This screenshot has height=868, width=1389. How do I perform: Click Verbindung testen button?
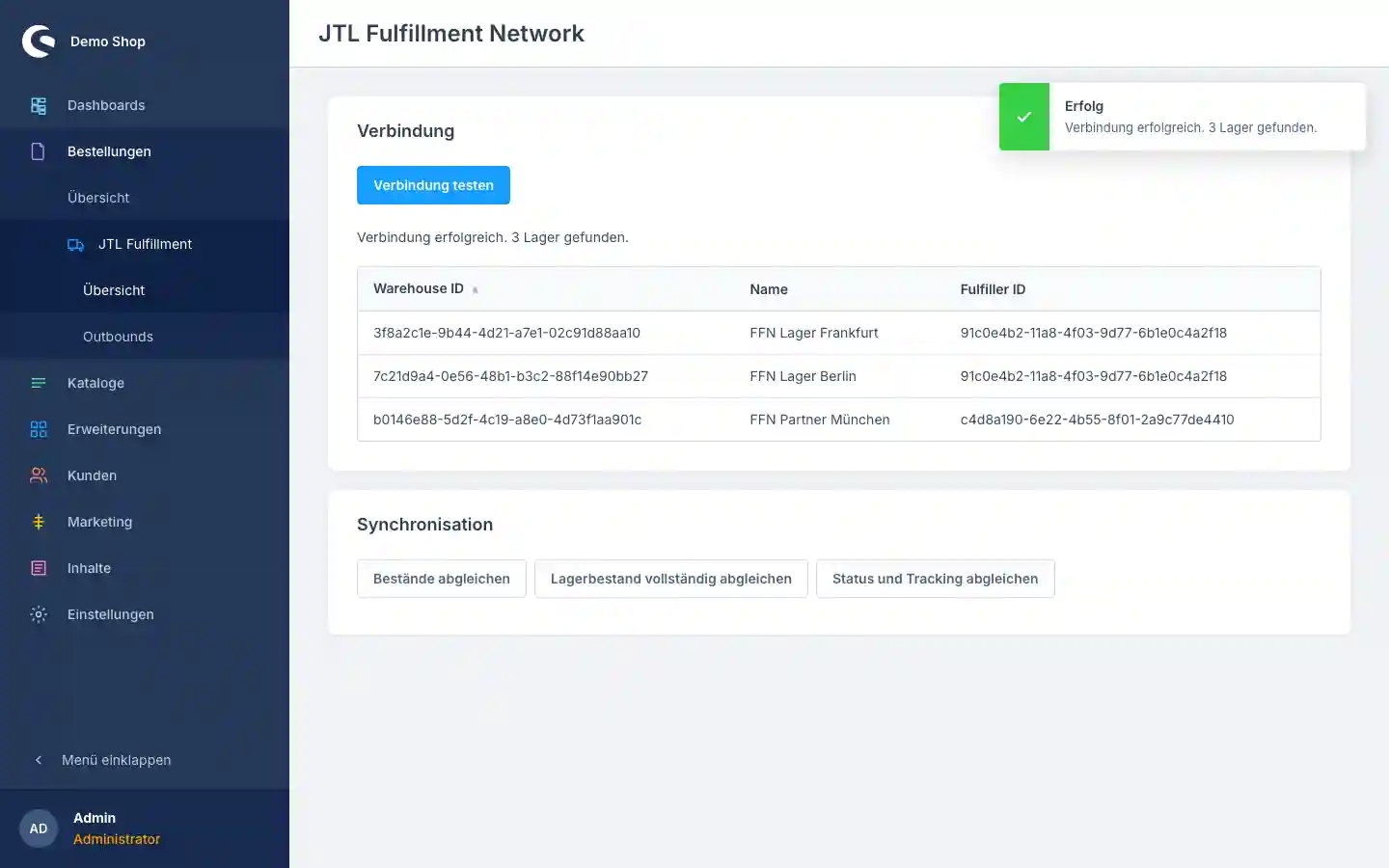tap(433, 185)
